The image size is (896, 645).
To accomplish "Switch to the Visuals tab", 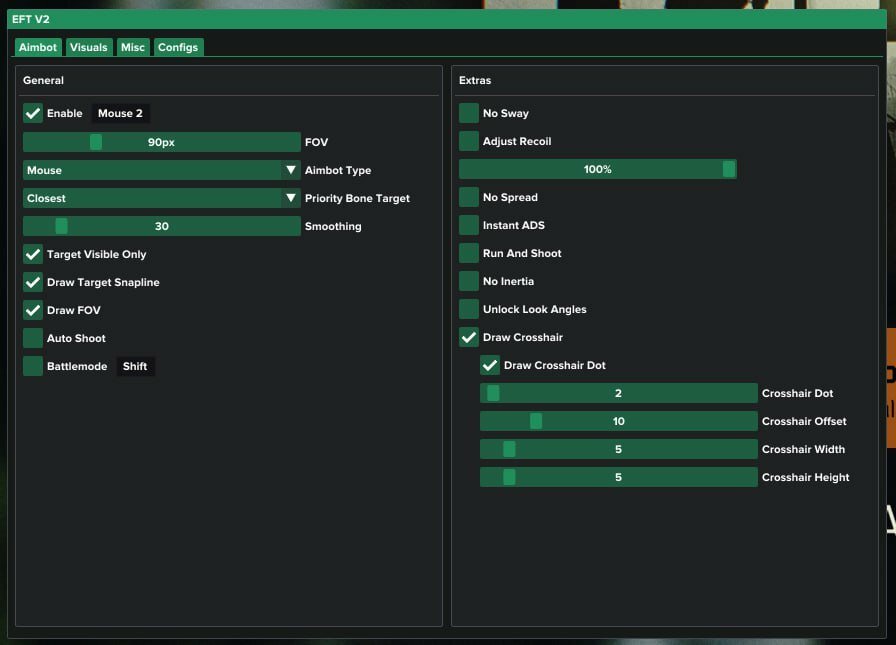I will point(88,47).
